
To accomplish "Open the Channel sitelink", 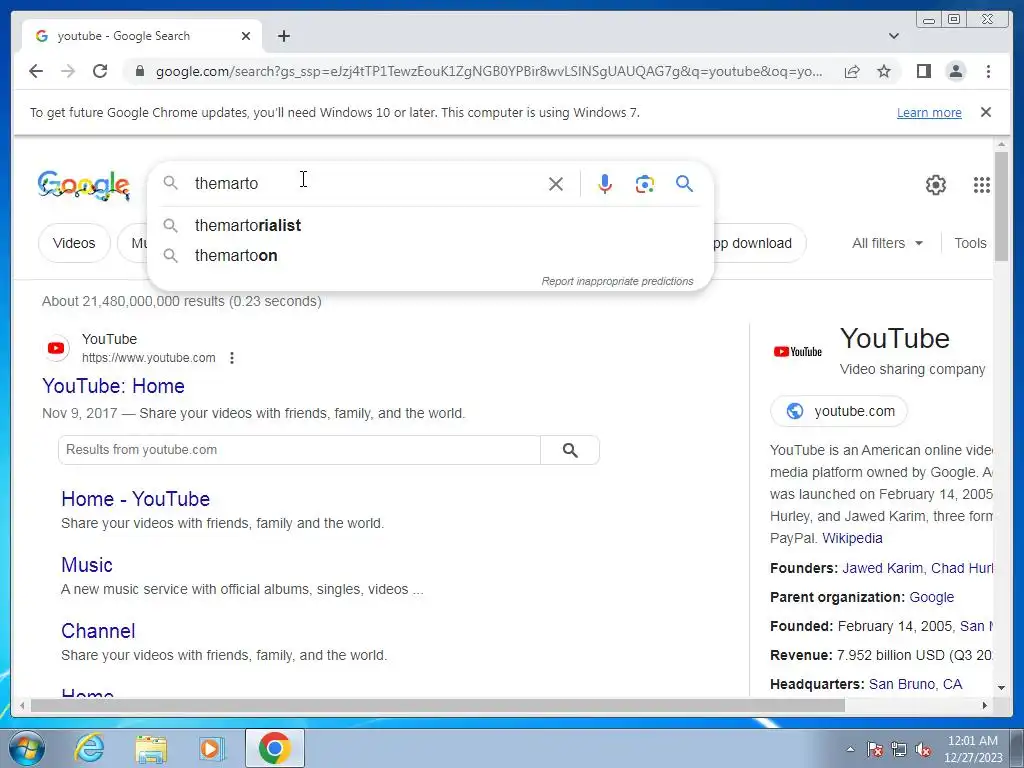I will (x=98, y=631).
